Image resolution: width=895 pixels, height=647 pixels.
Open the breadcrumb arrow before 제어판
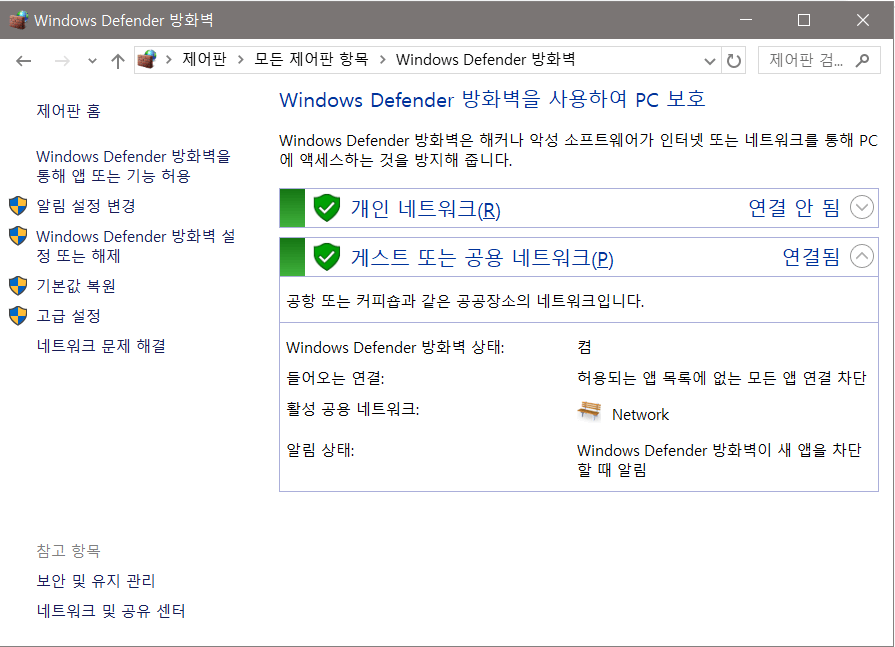click(x=168, y=60)
